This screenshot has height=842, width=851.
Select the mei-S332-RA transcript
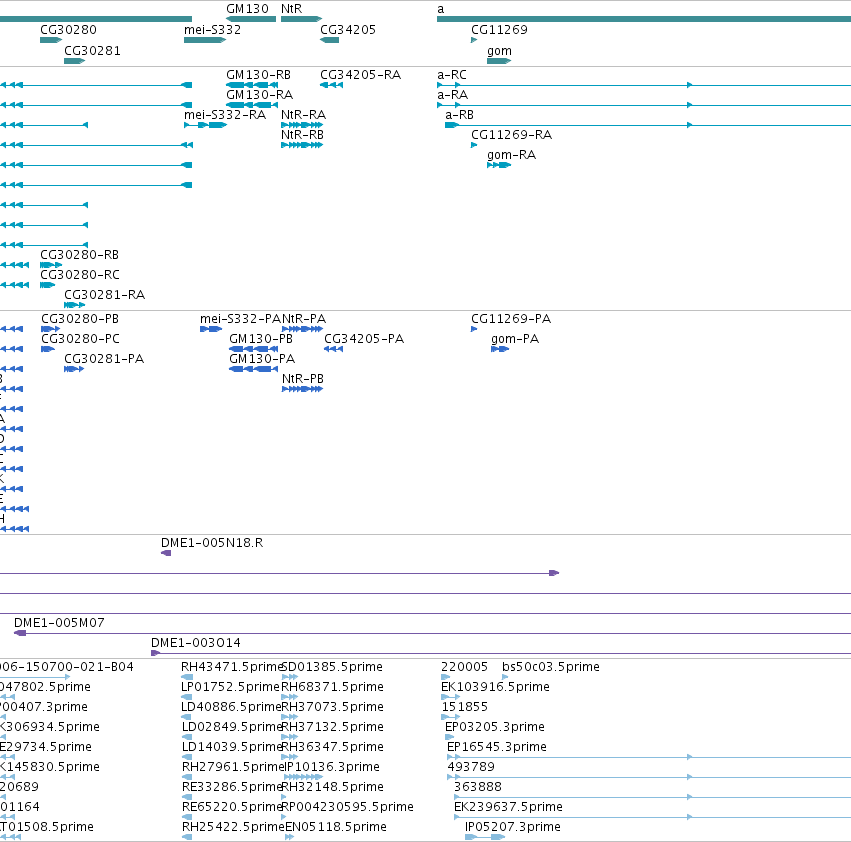coord(206,125)
